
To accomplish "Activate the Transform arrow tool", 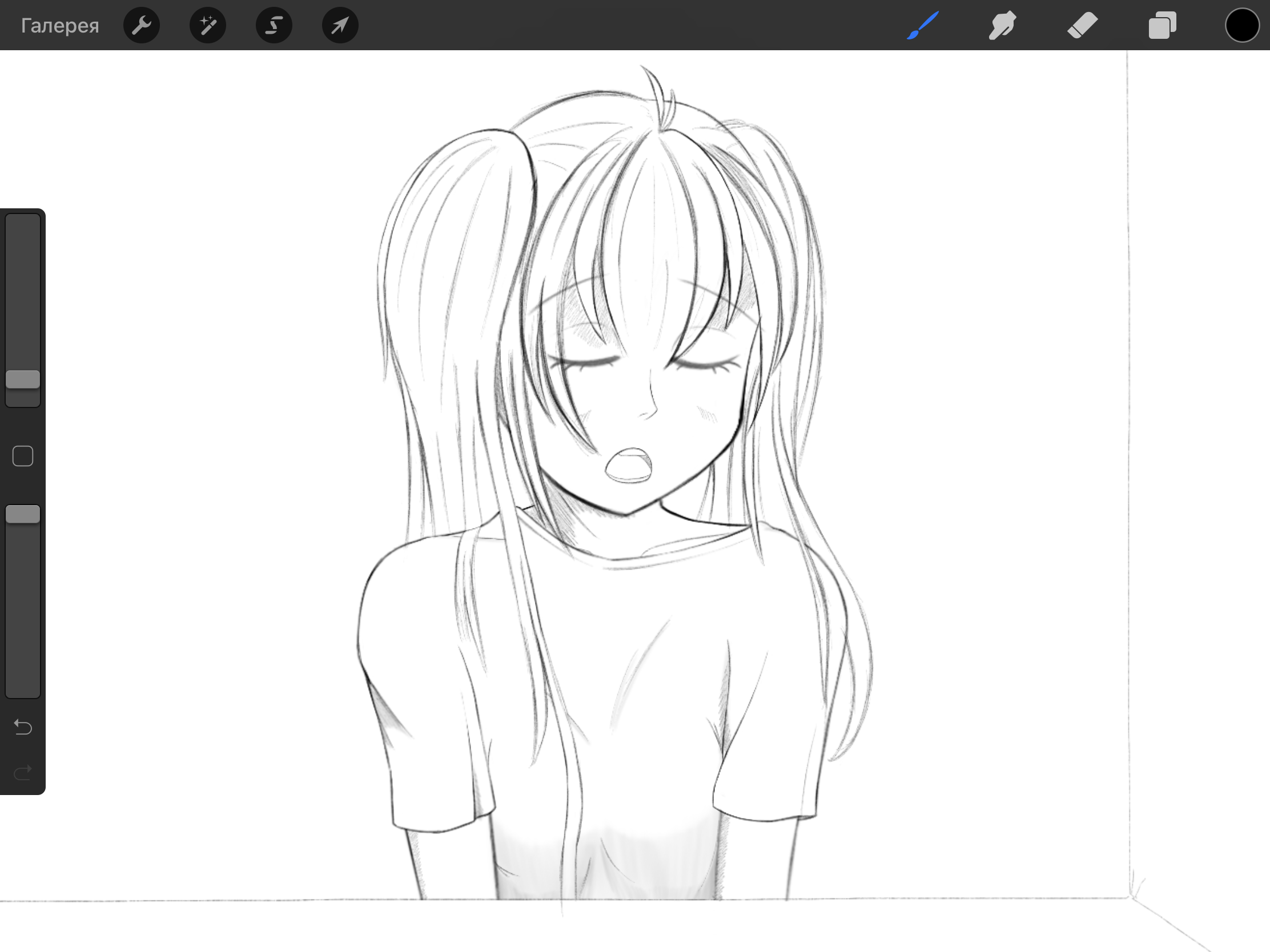I will (x=340, y=25).
